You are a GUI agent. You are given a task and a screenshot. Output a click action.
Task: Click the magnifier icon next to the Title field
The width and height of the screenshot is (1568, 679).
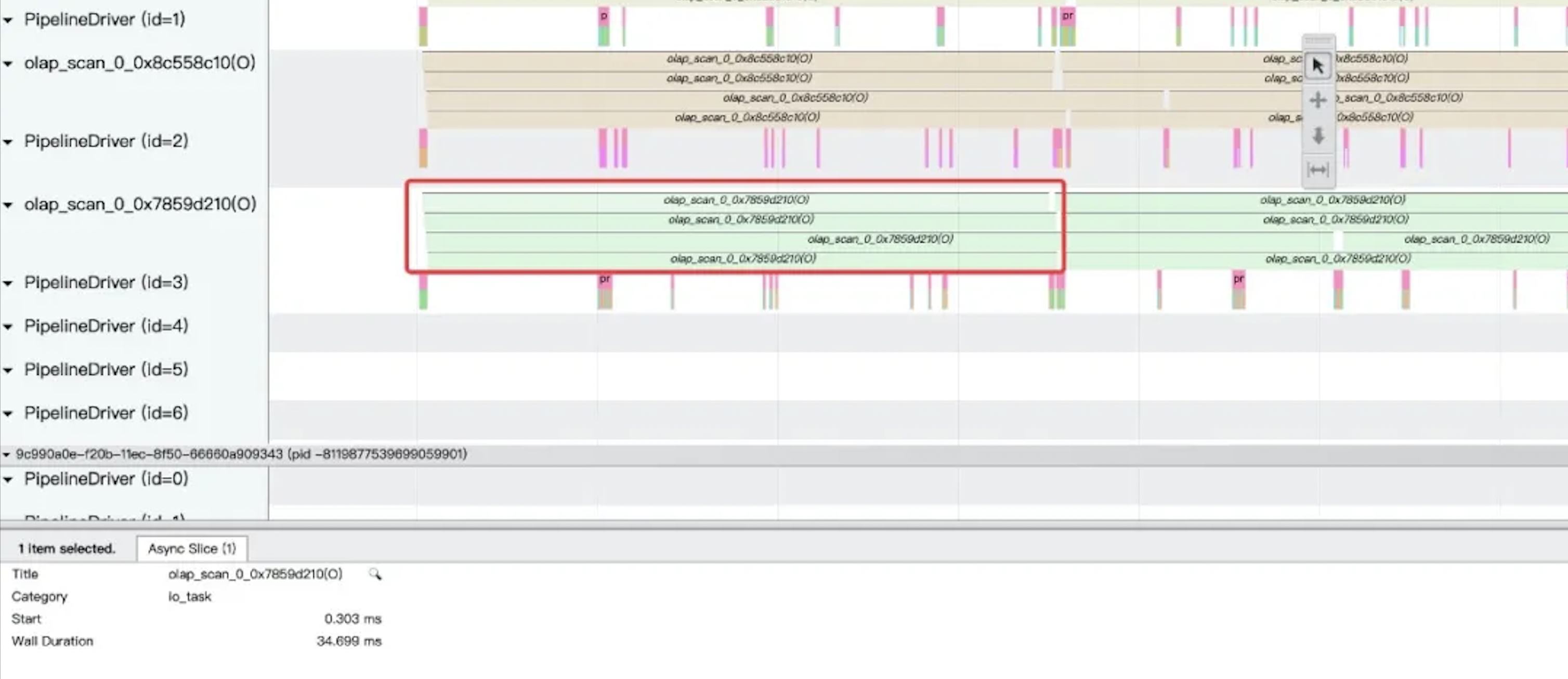click(x=375, y=573)
